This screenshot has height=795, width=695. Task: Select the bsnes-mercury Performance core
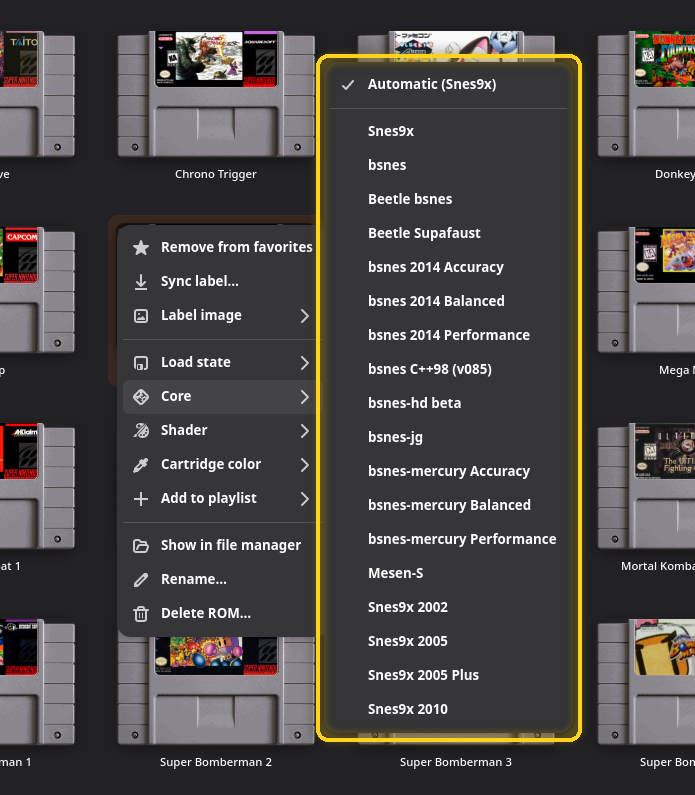pos(448,539)
